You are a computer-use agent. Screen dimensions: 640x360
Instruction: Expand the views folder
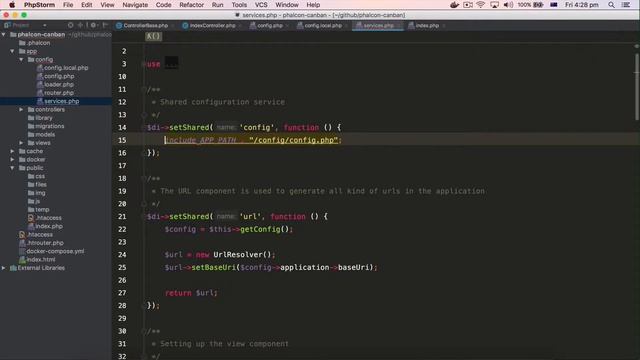[x=21, y=143]
